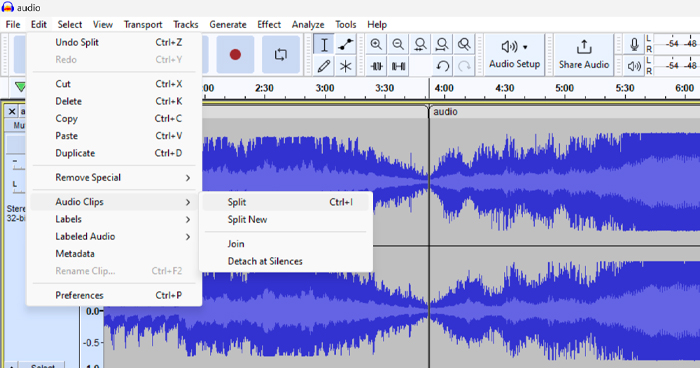Click the Undo arrow icon
Viewport: 700px width, 368px height.
(442, 67)
